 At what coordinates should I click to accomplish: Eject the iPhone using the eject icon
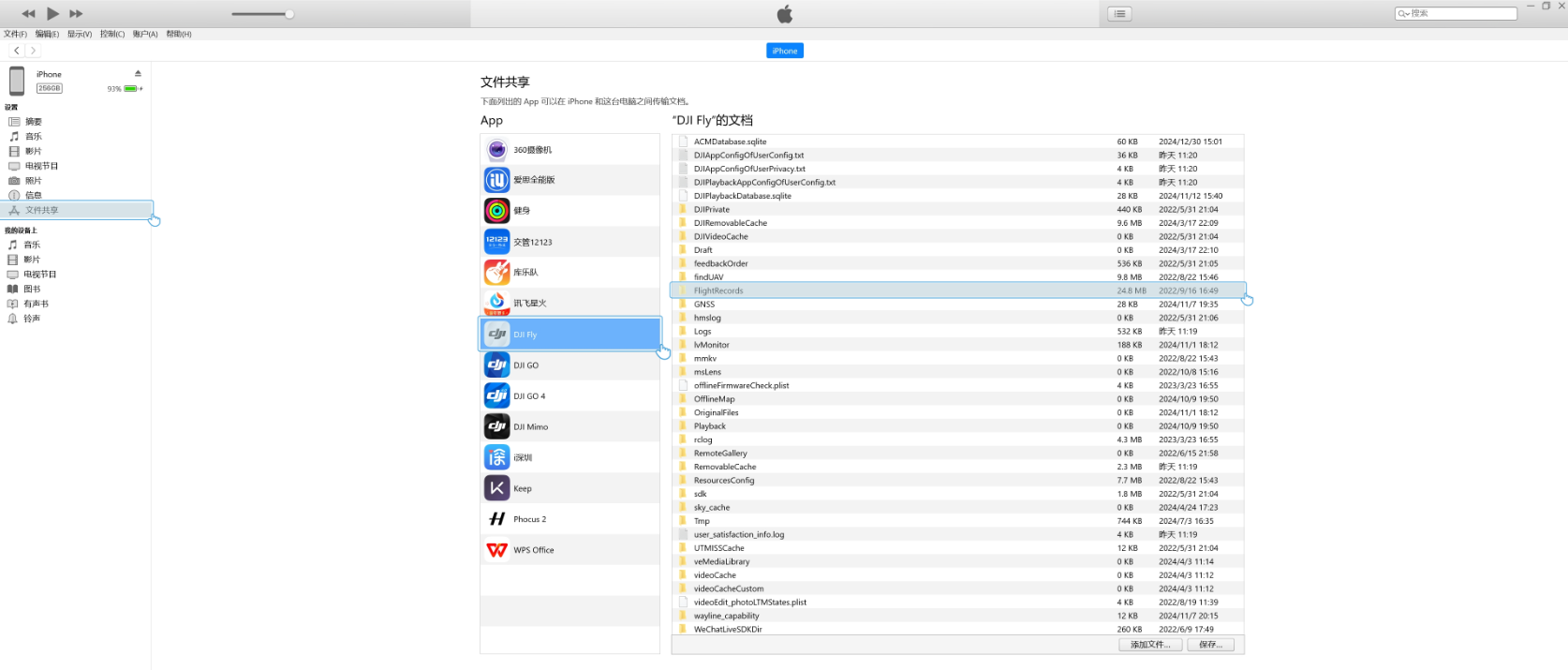[138, 73]
